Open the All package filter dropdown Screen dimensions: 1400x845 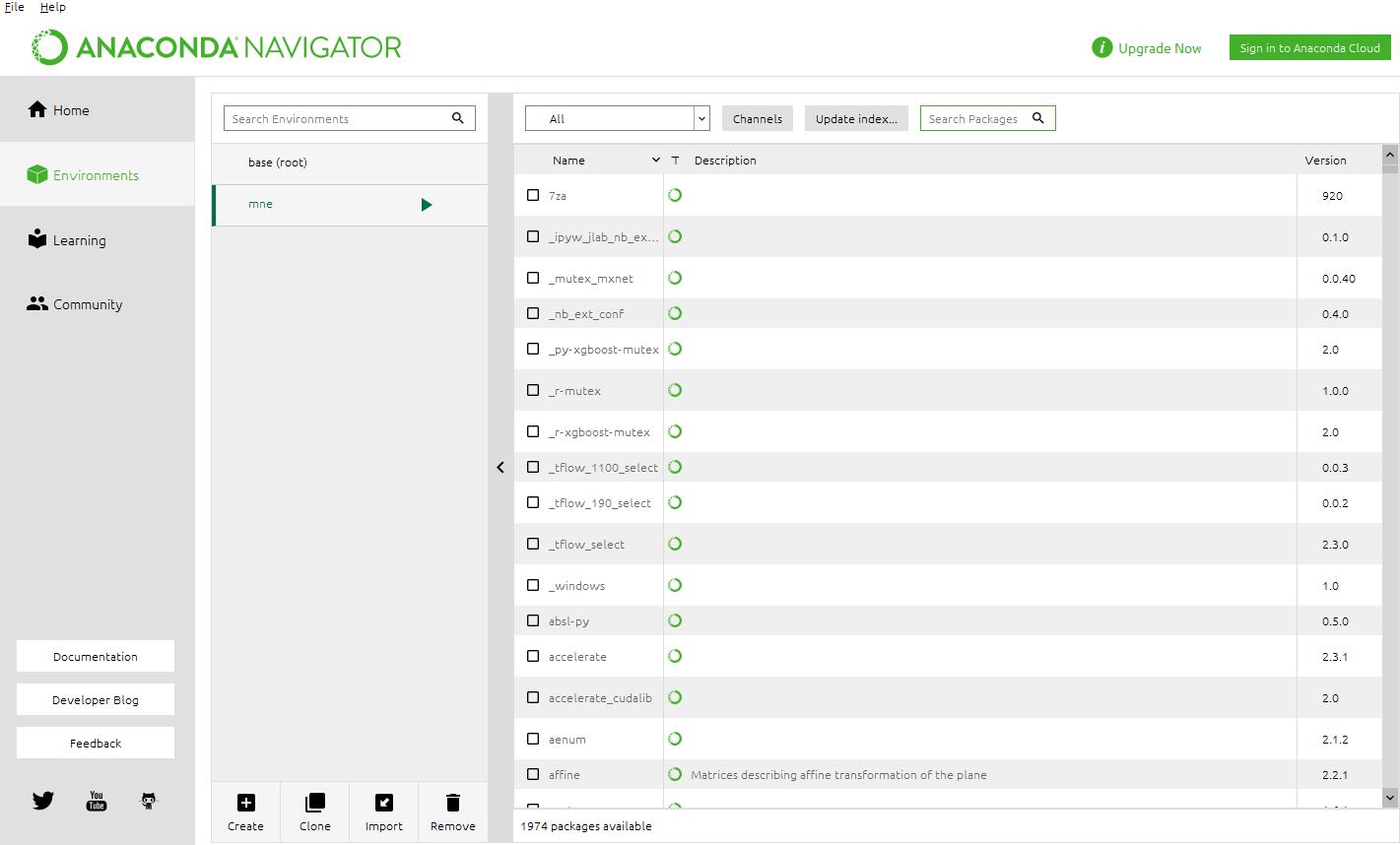click(618, 118)
